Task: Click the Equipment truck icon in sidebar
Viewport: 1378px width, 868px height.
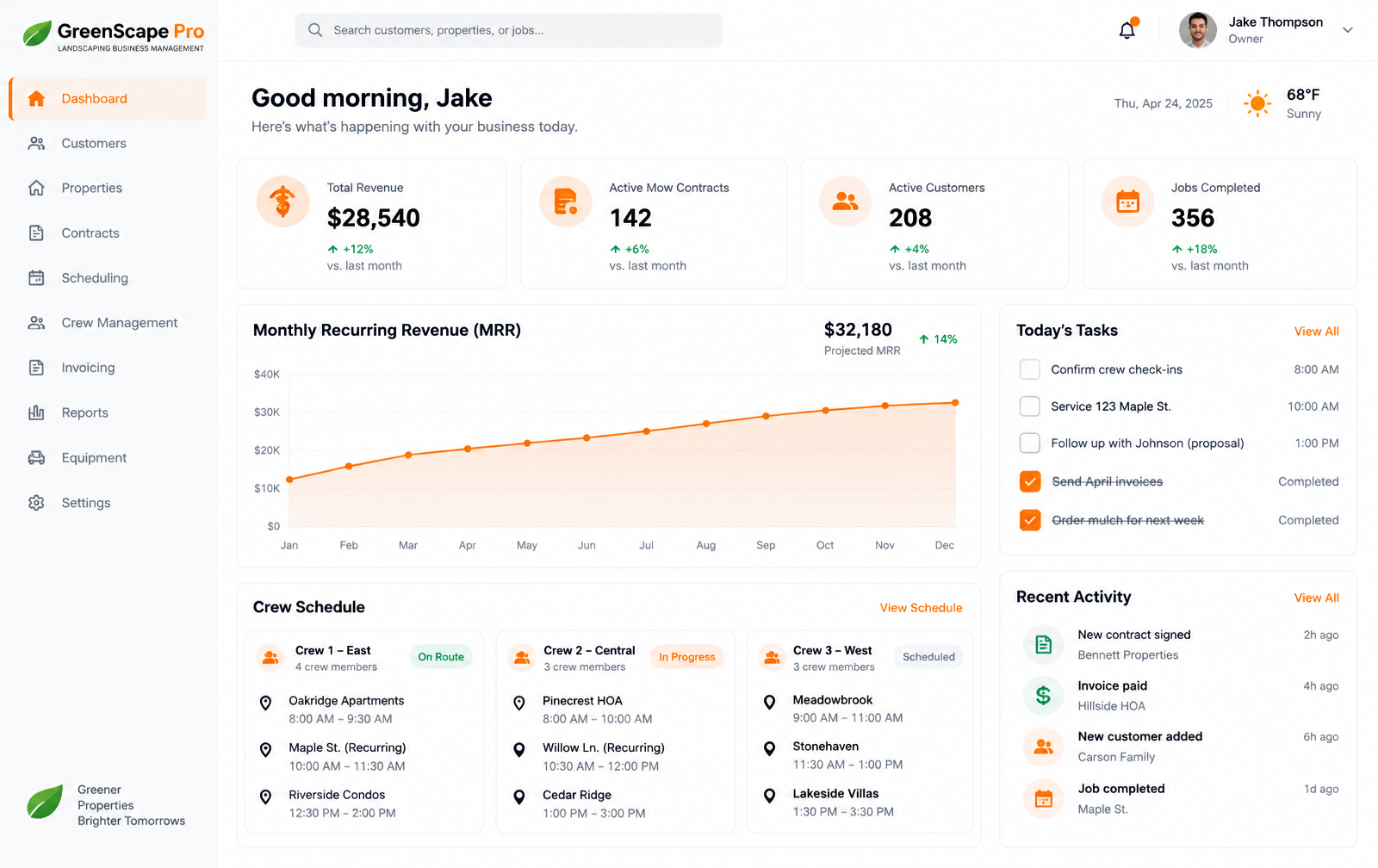Action: coord(36,457)
